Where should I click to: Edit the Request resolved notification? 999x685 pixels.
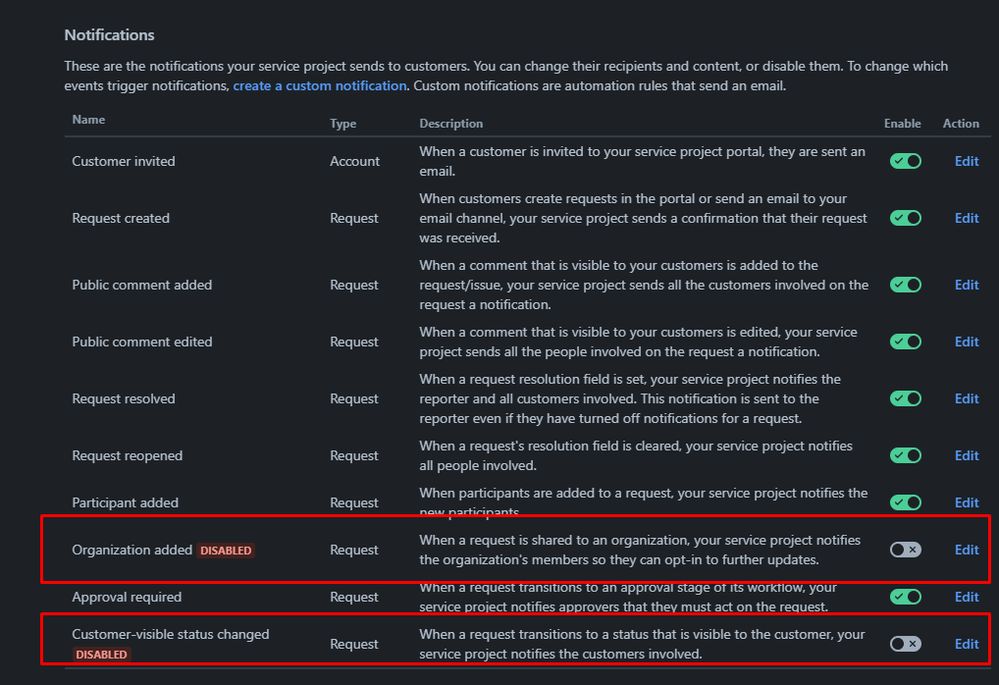tap(965, 398)
